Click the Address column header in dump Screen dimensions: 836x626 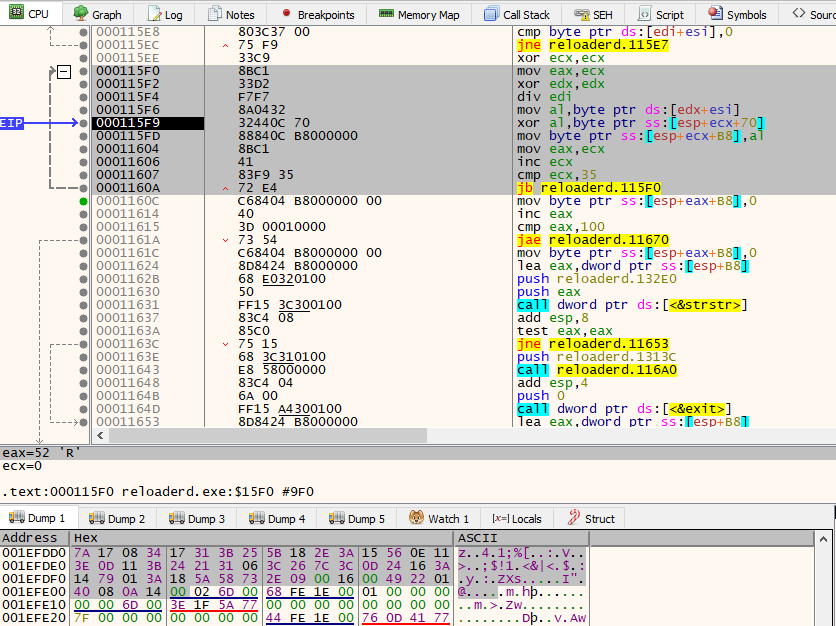(35, 538)
